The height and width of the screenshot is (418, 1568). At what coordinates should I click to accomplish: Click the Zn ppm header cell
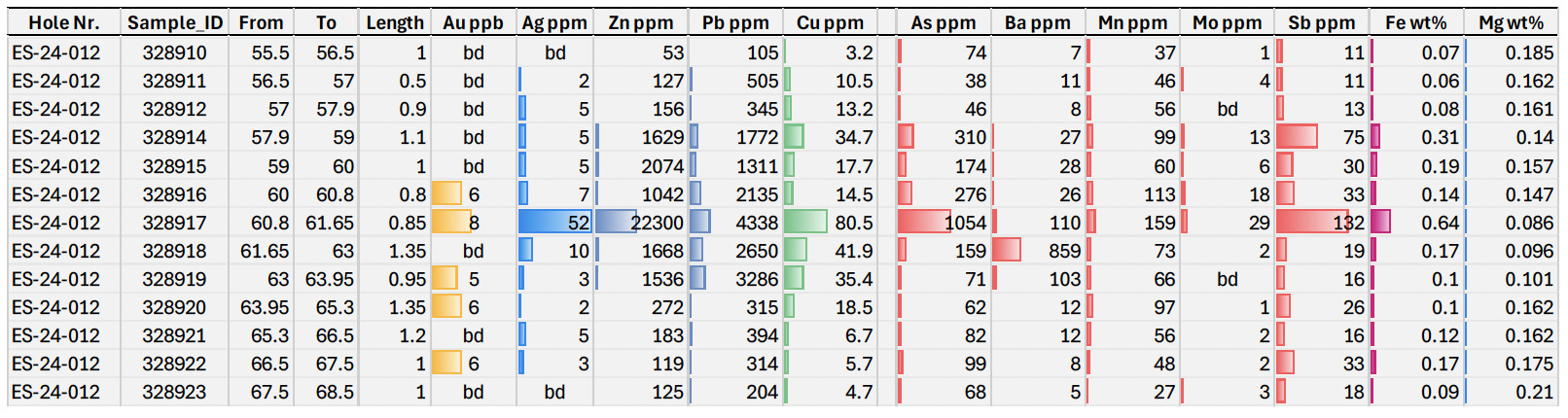640,22
